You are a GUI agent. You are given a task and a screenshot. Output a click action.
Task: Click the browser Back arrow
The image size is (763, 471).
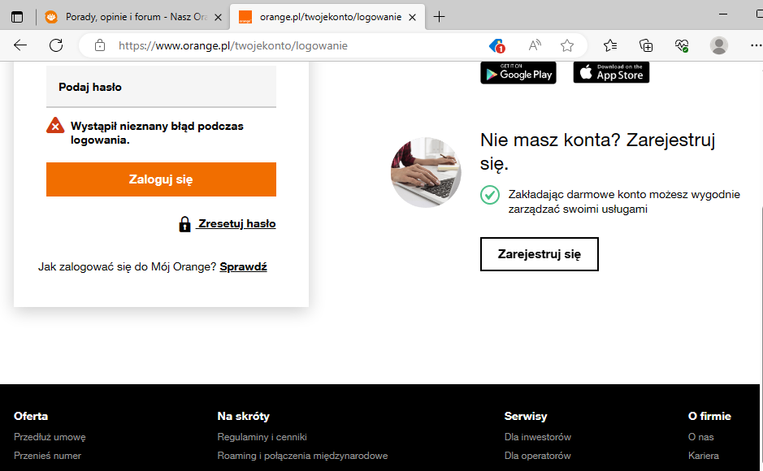[x=20, y=45]
